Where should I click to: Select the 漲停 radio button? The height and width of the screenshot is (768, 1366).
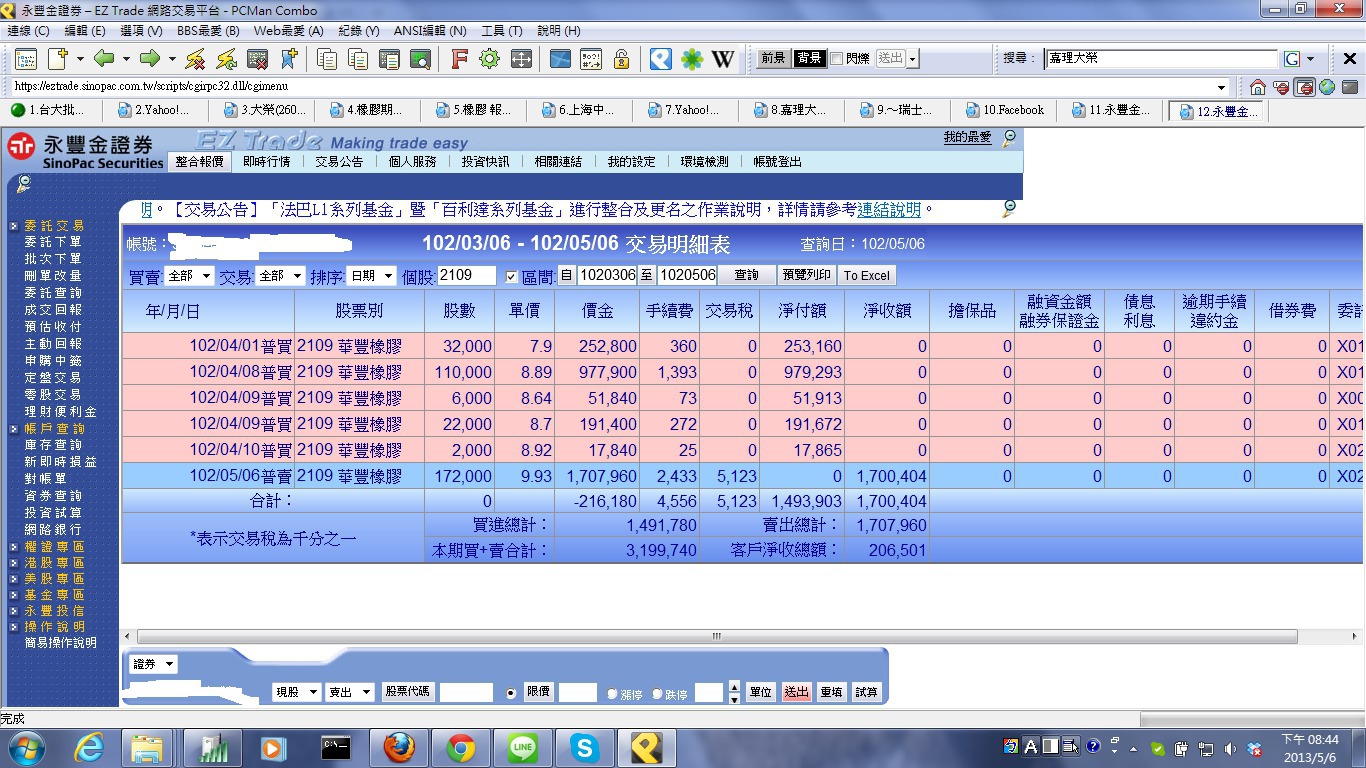612,693
